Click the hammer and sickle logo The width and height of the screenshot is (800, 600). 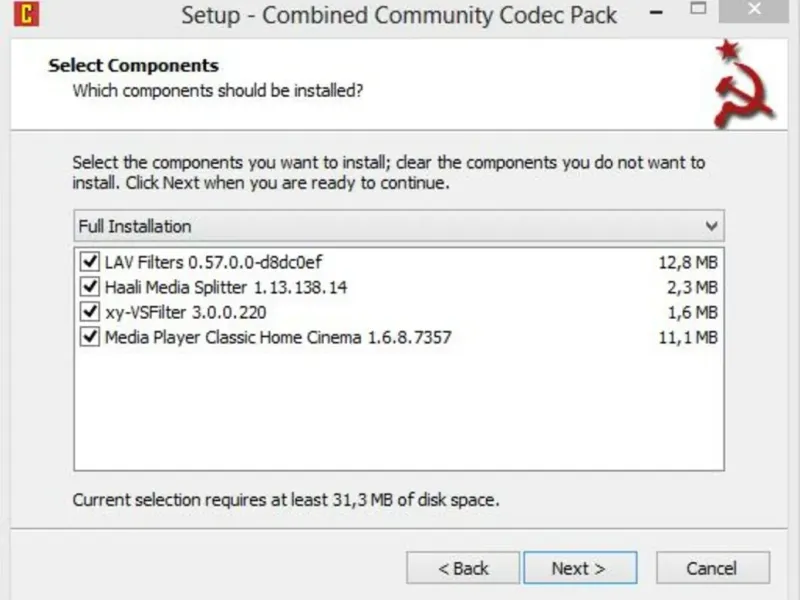click(x=743, y=84)
